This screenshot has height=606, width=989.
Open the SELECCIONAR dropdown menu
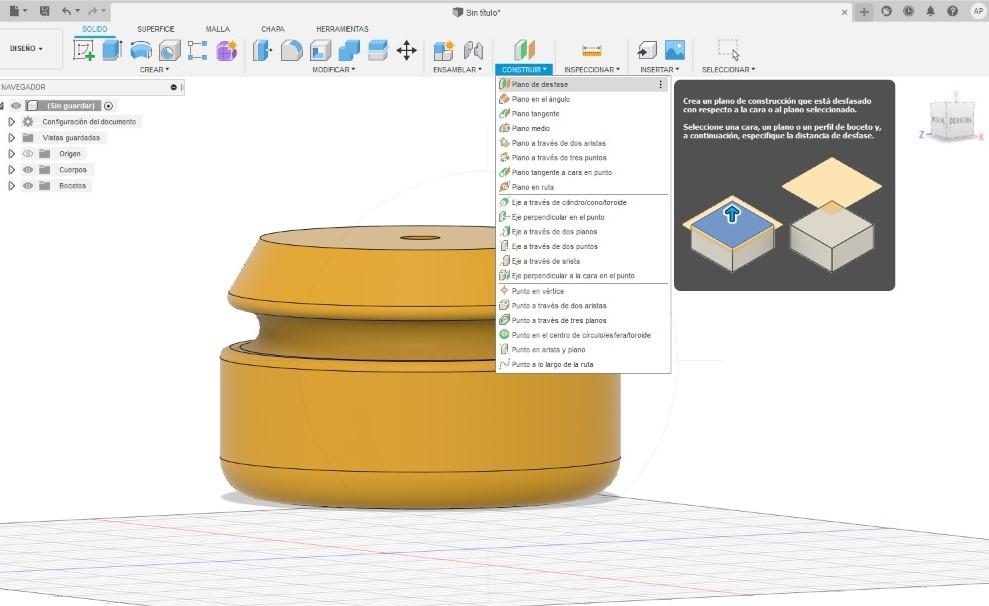click(729, 69)
